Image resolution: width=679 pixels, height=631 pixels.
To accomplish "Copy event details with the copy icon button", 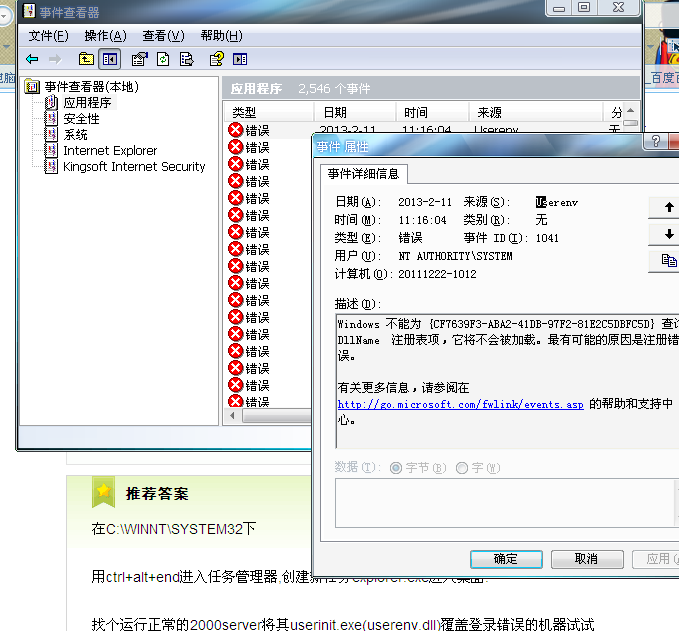I will coord(669,261).
